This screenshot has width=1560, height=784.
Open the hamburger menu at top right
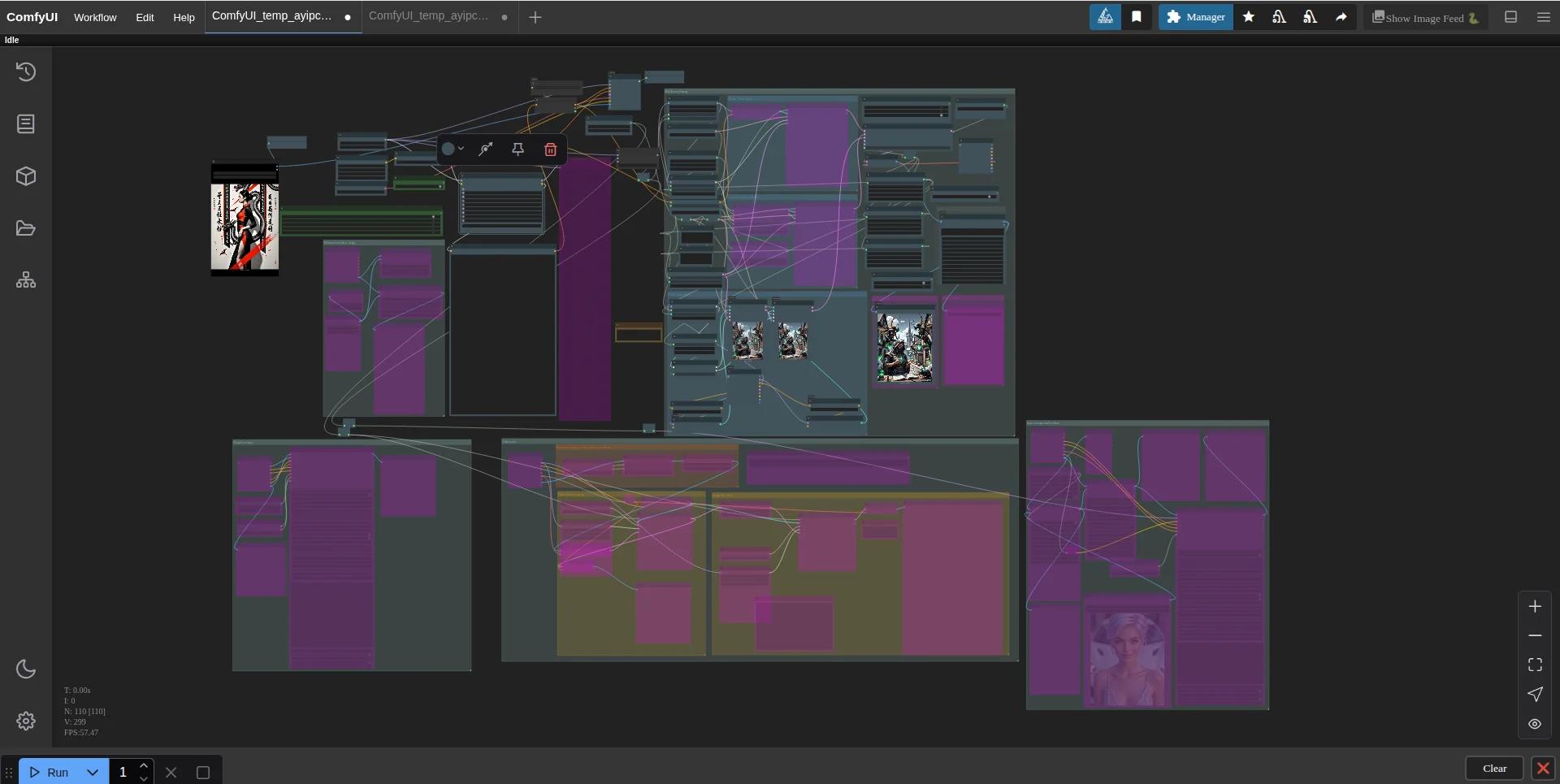(x=1544, y=17)
